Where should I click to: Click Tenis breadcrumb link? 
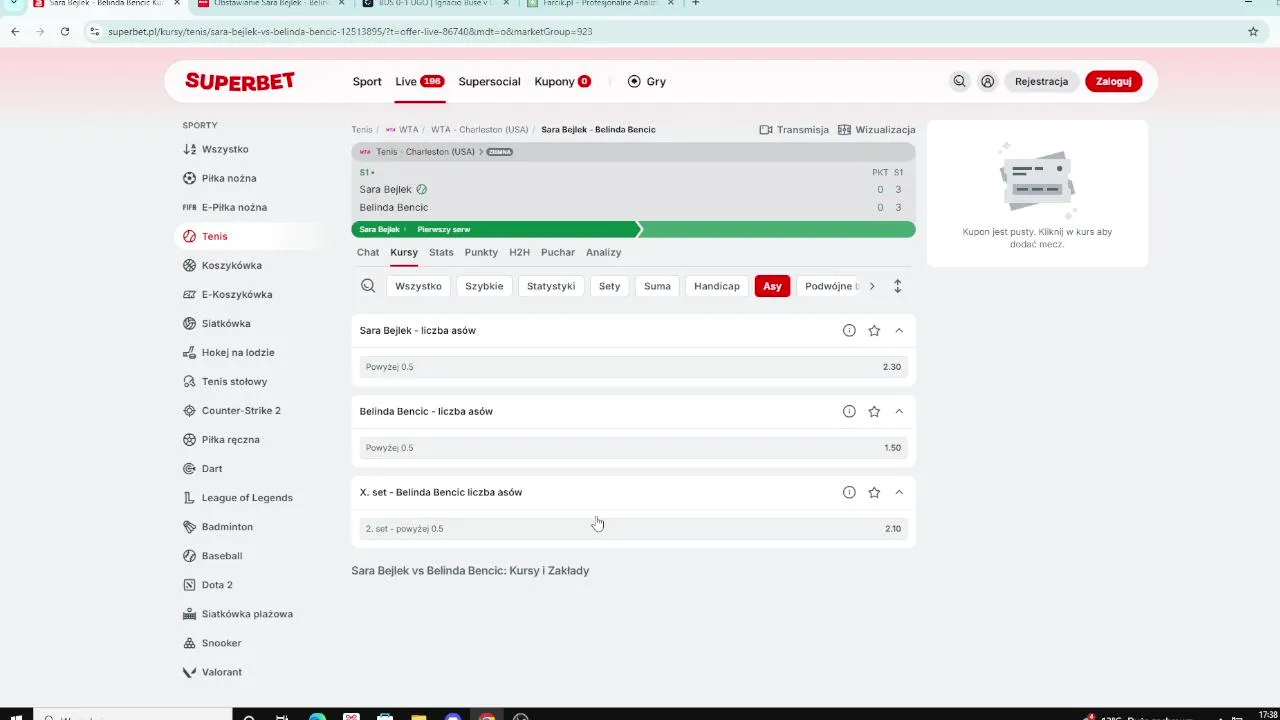coord(361,130)
